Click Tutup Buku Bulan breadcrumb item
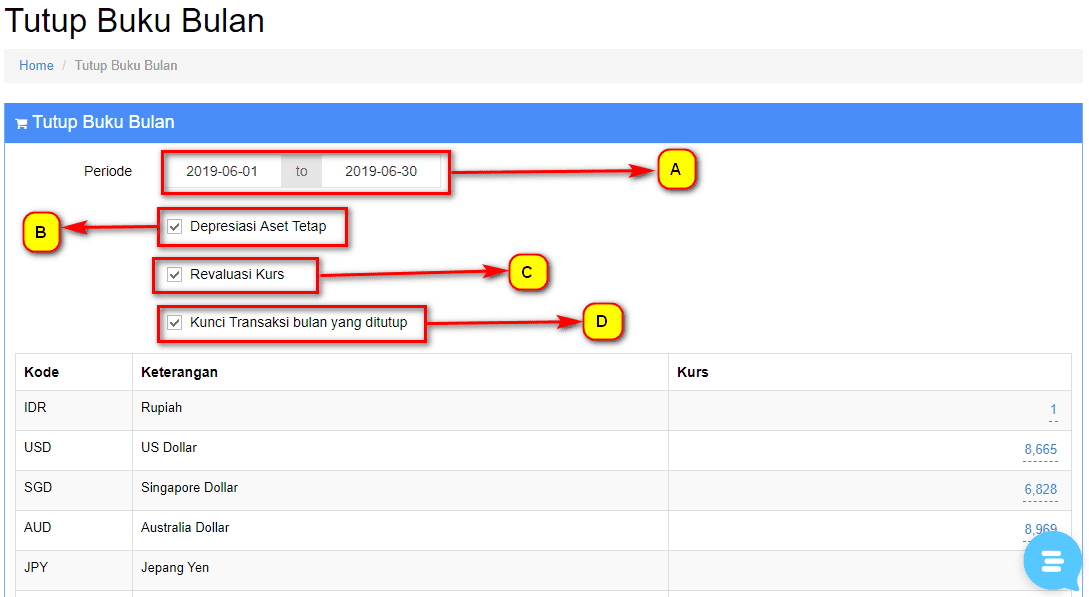 click(126, 66)
